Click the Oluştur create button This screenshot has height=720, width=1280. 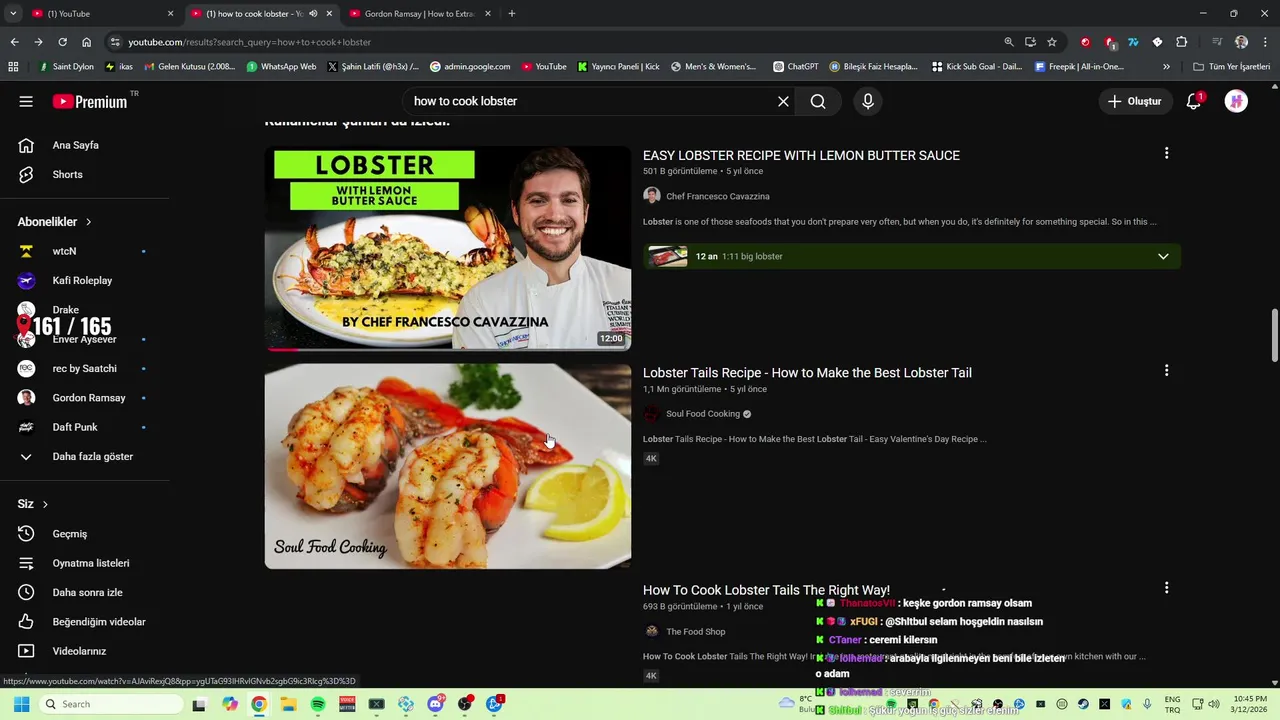[x=1135, y=101]
